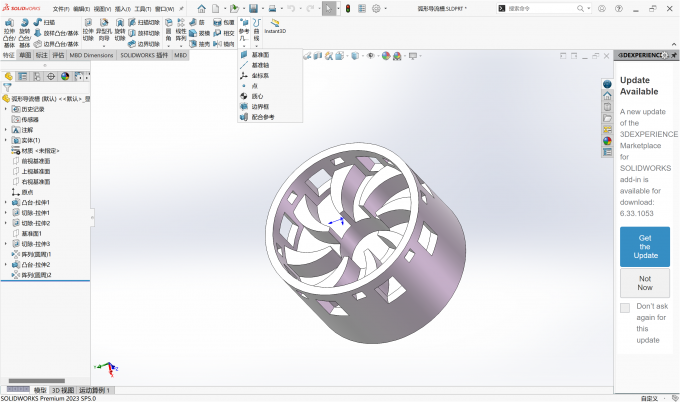The image size is (680, 402).
Task: Click the Appearances color ball in right task pane
Action: point(607,141)
